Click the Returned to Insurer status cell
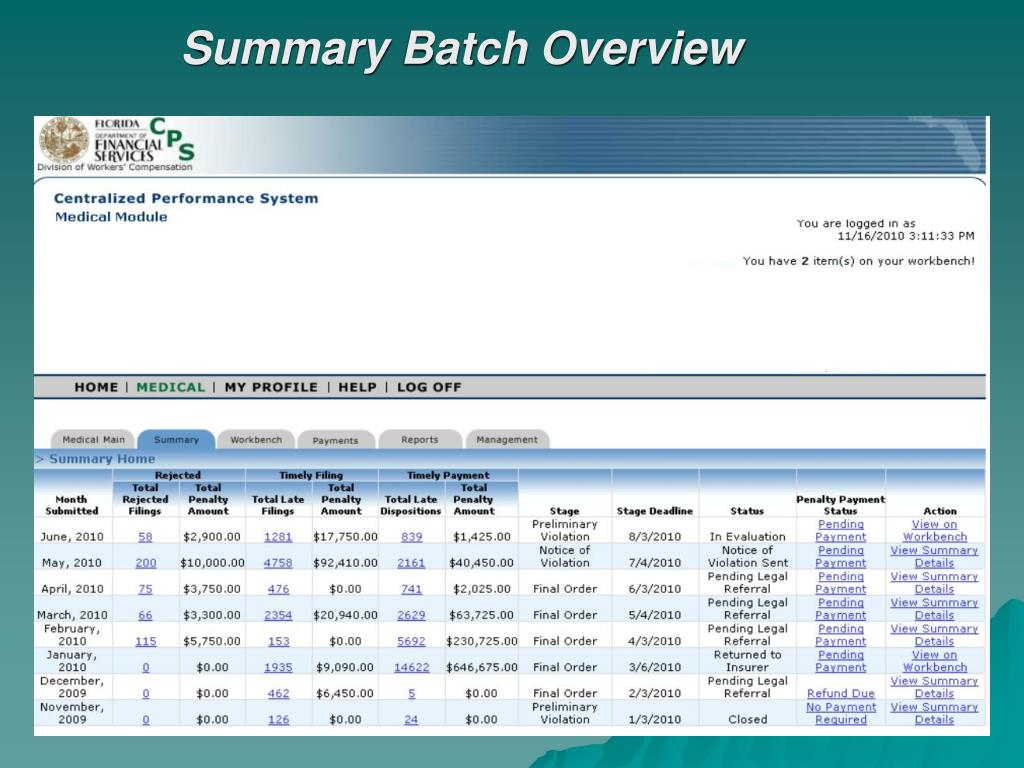The image size is (1024, 768). click(x=748, y=661)
